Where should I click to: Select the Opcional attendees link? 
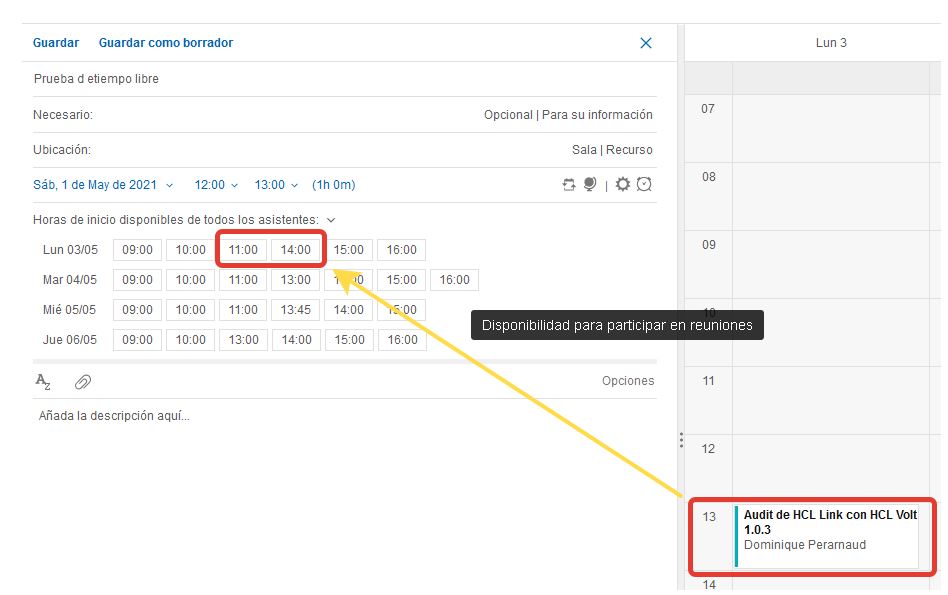pyautogui.click(x=508, y=115)
